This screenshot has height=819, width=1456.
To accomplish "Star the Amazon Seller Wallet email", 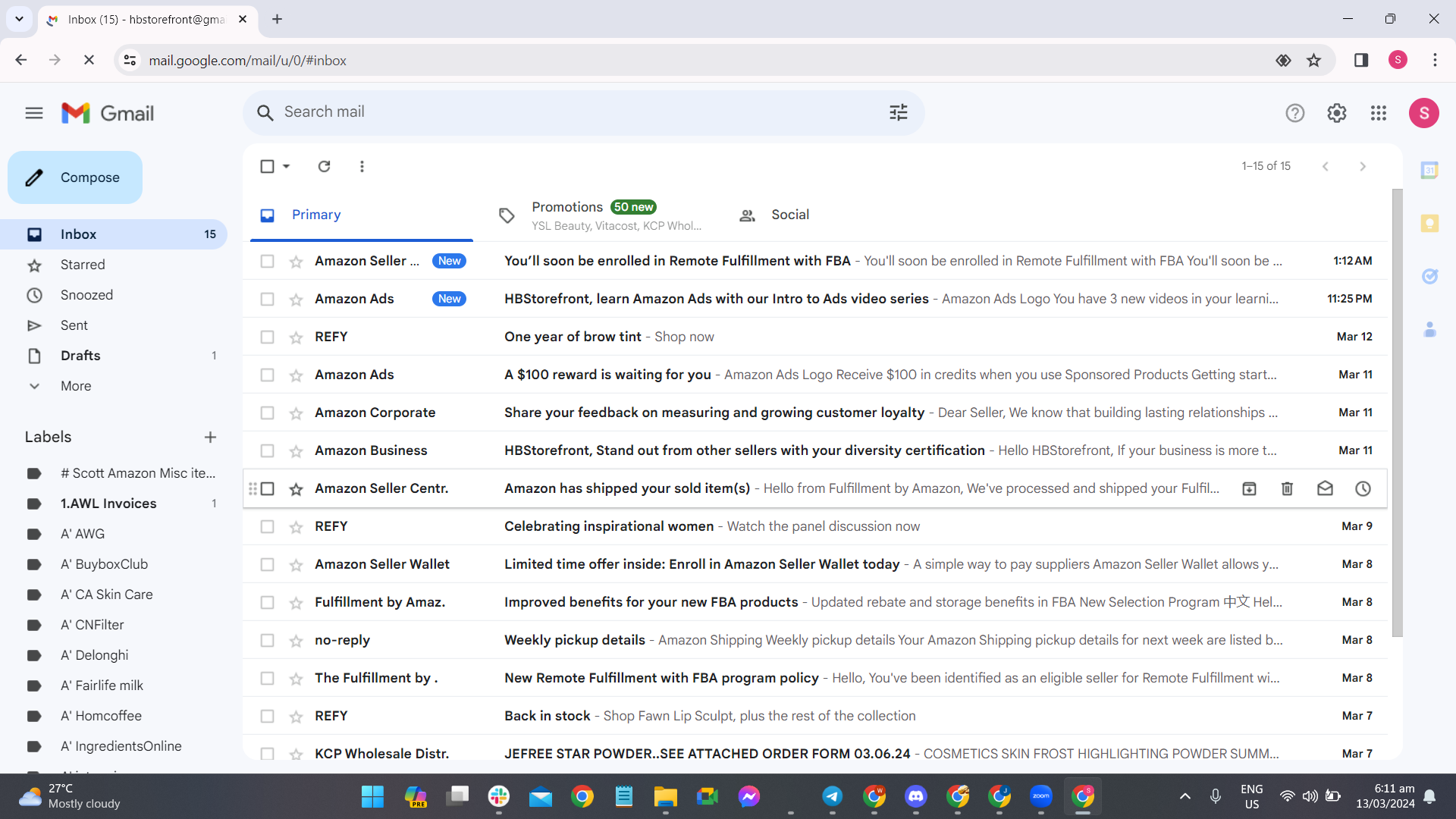I will coord(296,565).
